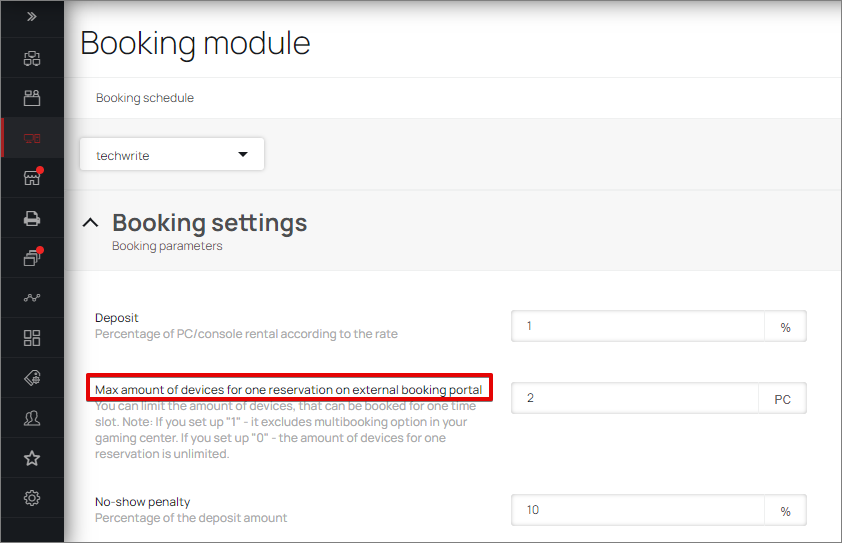The image size is (842, 543).
Task: Click the No-show penalty label
Action: [x=142, y=502]
